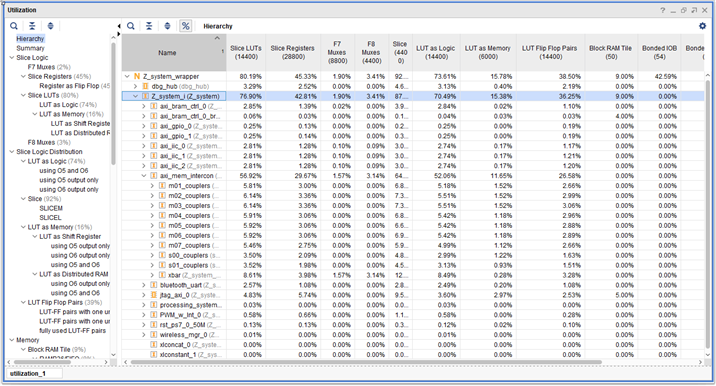716x386 pixels.
Task: Click the table's horizontal scrollbar
Action: [366, 362]
